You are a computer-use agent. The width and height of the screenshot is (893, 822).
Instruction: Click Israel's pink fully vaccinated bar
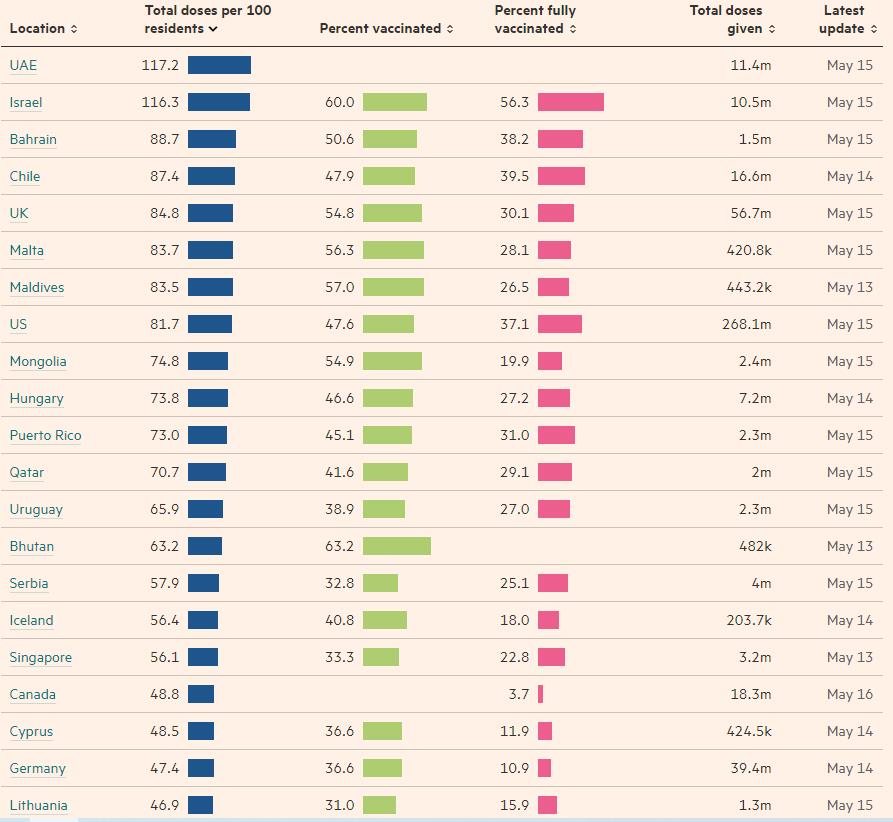[571, 102]
